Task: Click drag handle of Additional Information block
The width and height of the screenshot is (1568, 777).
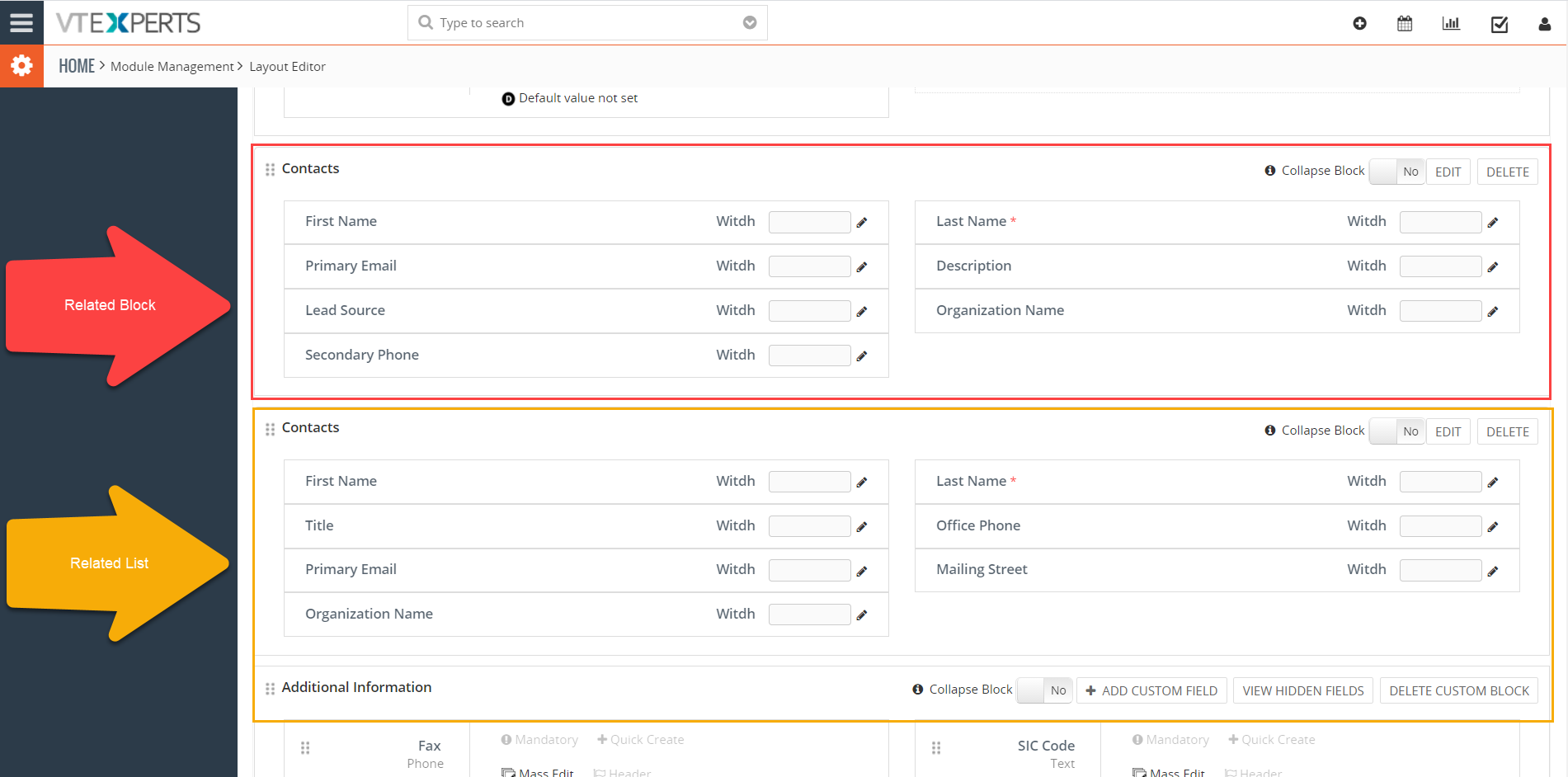Action: (x=270, y=688)
